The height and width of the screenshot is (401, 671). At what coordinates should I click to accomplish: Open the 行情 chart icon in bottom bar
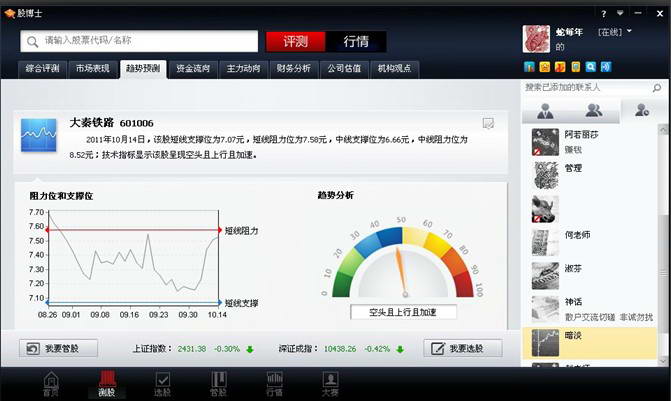click(x=274, y=383)
